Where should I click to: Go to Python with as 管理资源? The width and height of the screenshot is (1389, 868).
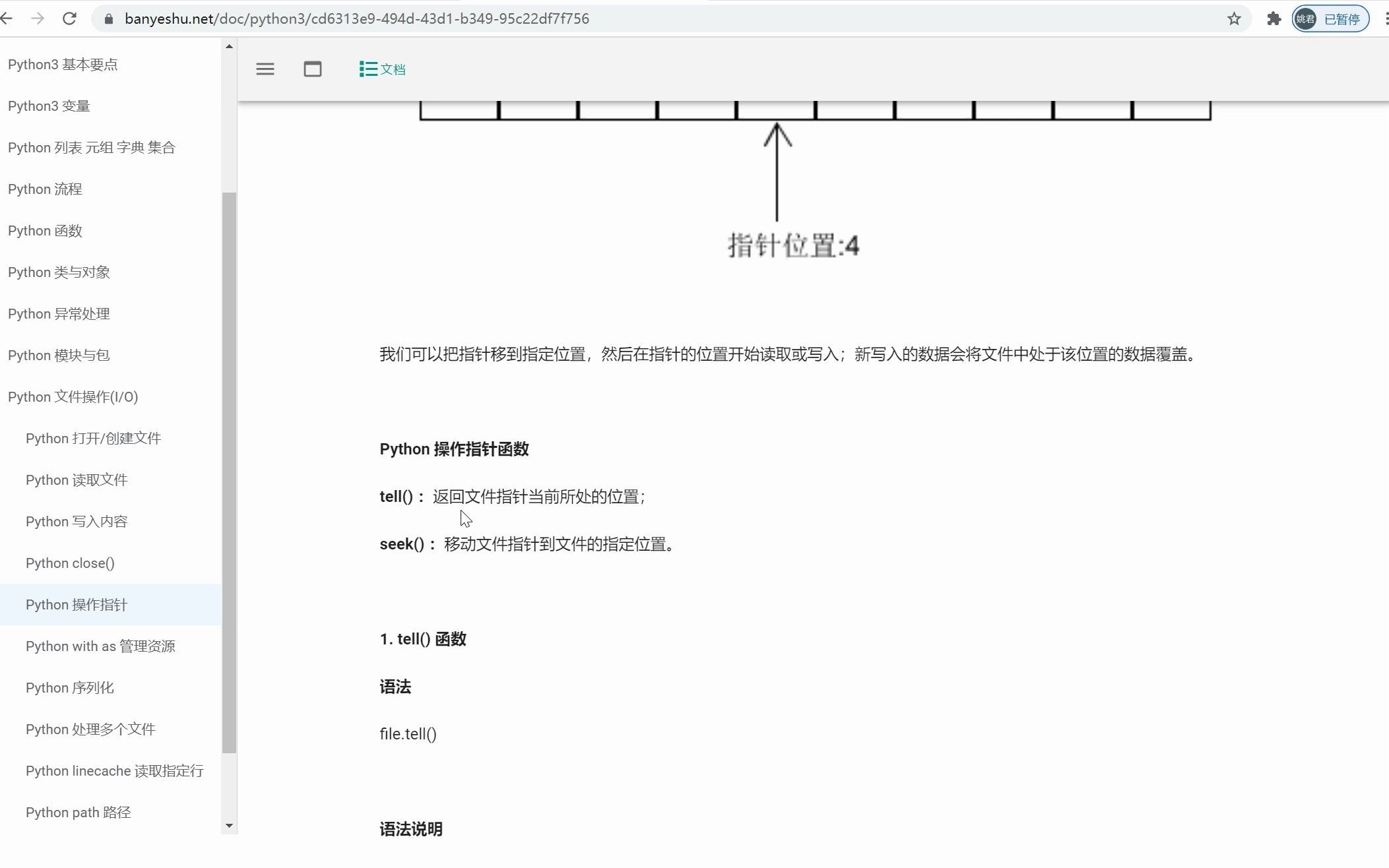coord(100,646)
